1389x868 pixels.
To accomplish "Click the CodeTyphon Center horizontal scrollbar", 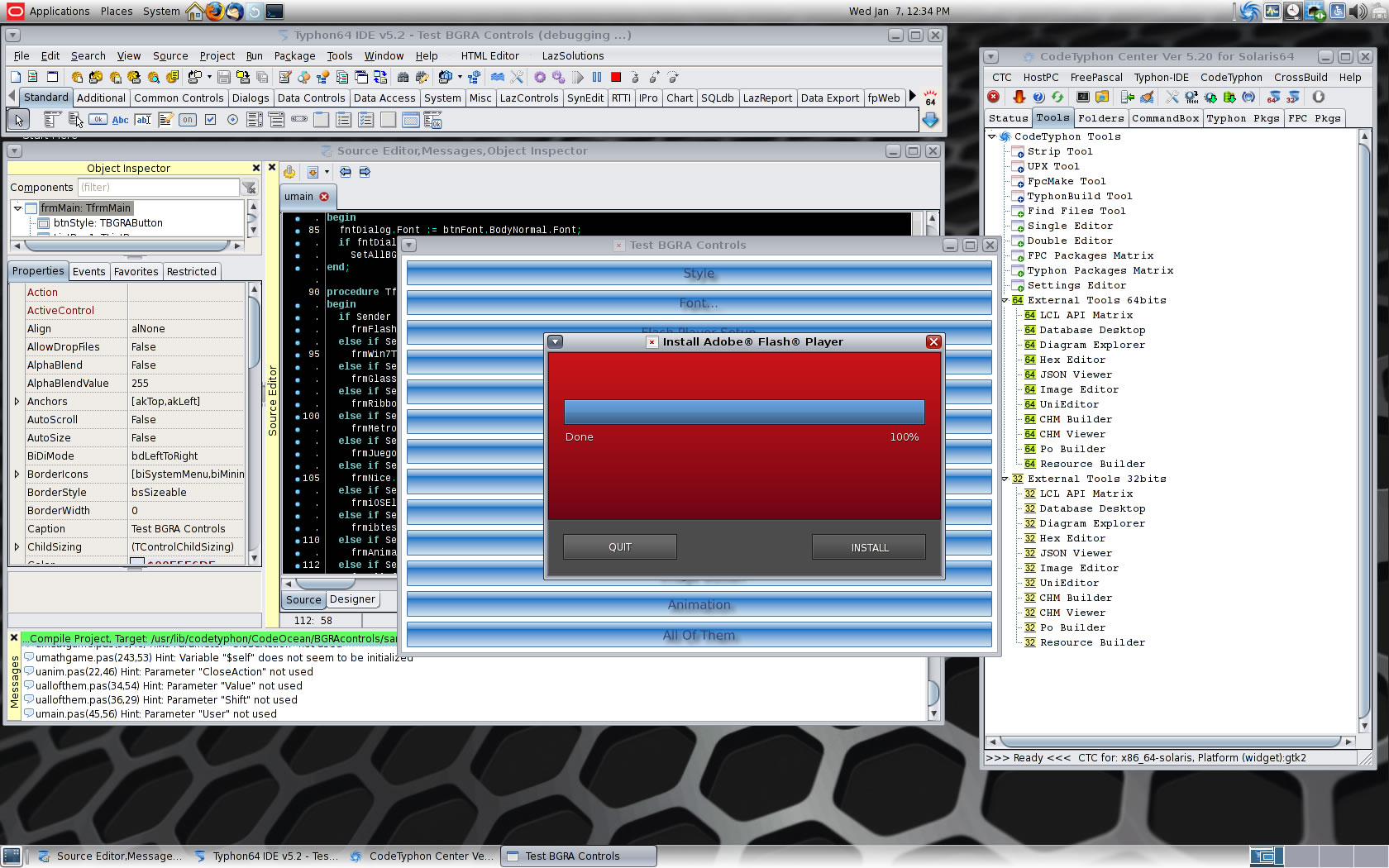I will point(1169,742).
